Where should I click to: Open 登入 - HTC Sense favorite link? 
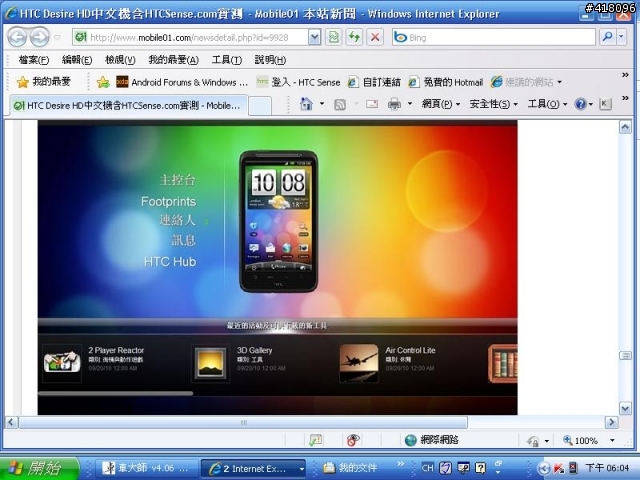tap(298, 82)
